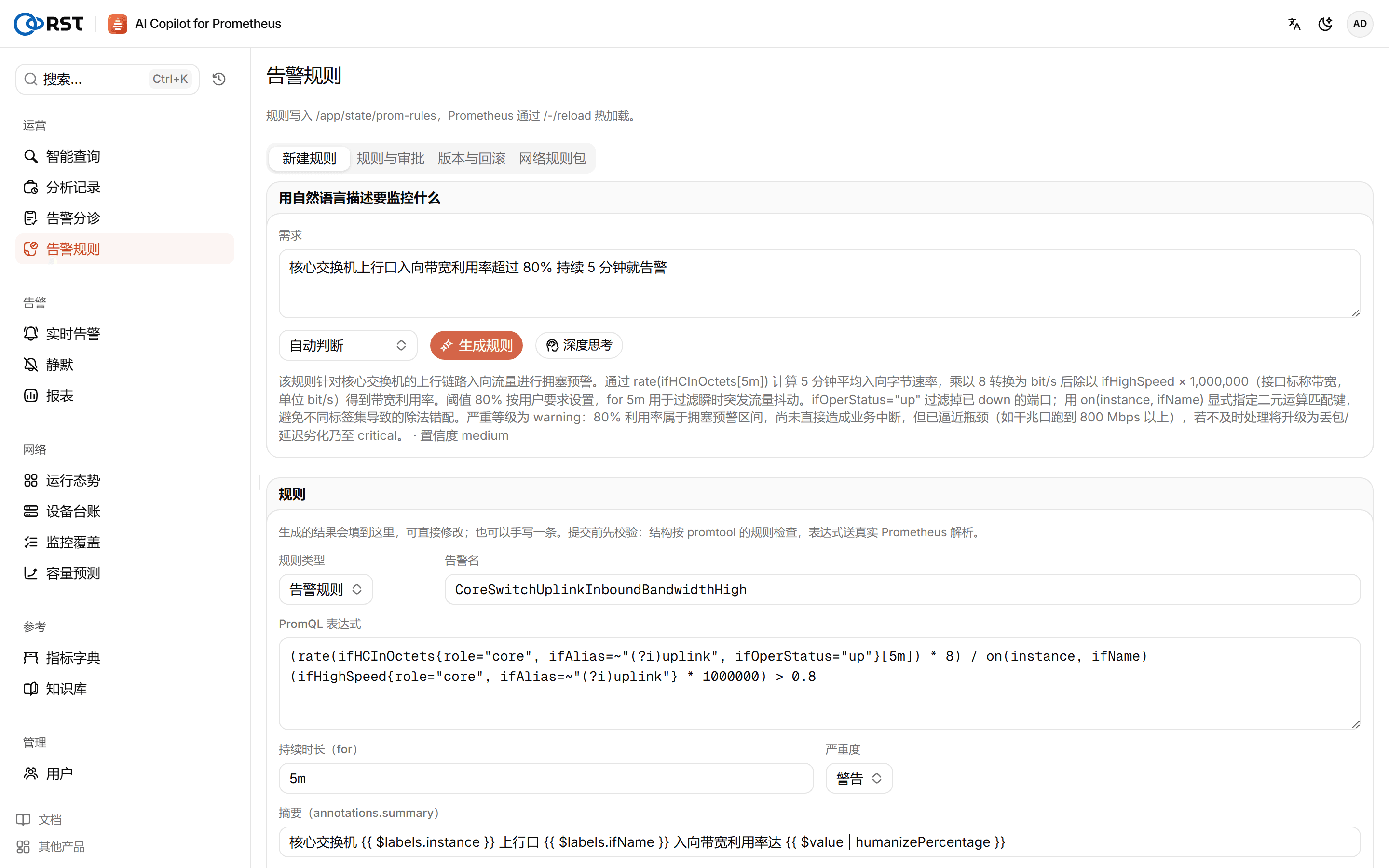Expand the 规则类型 告警规则 dropdown
This screenshot has width=1389, height=868.
coord(326,589)
